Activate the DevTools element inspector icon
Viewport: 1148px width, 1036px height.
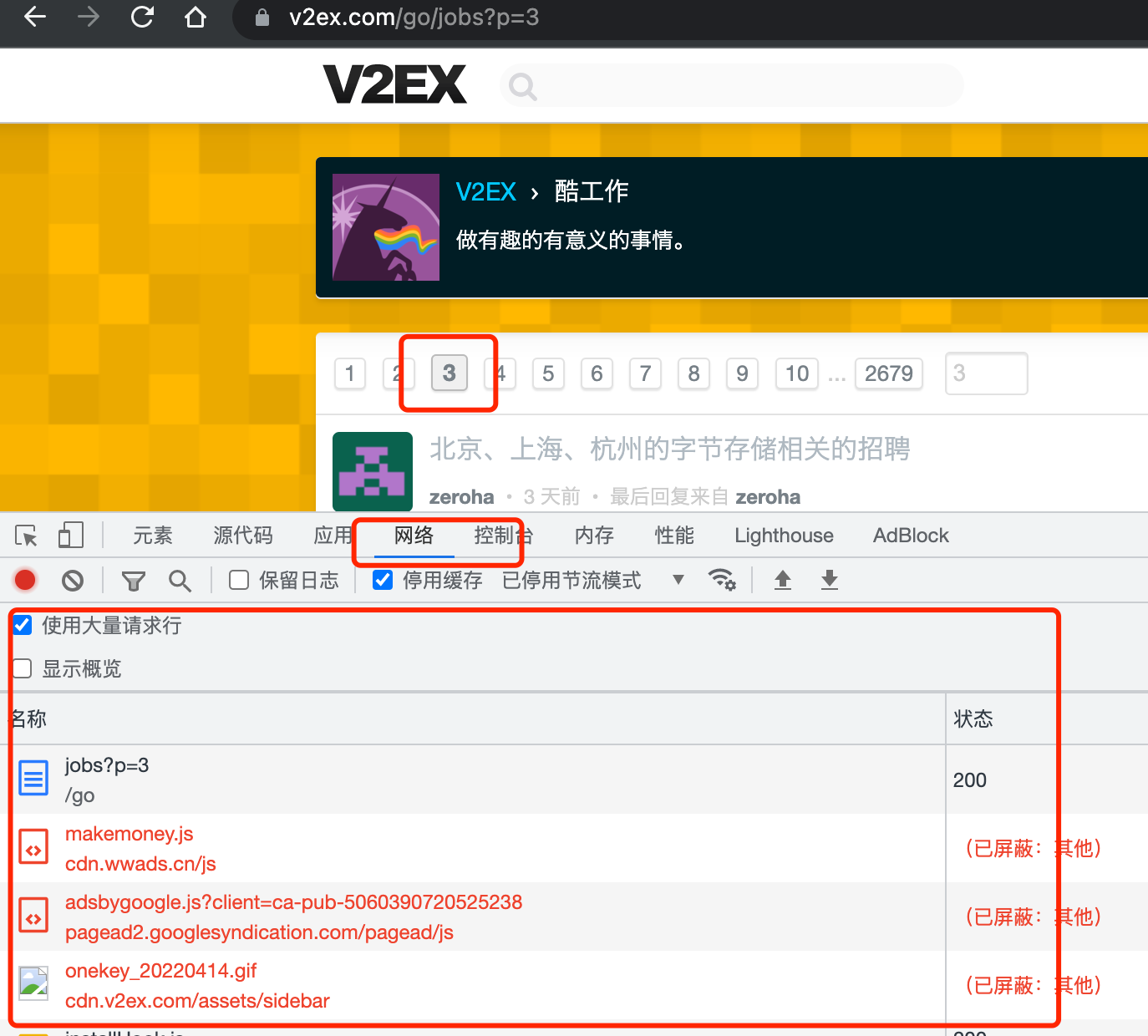coord(26,536)
